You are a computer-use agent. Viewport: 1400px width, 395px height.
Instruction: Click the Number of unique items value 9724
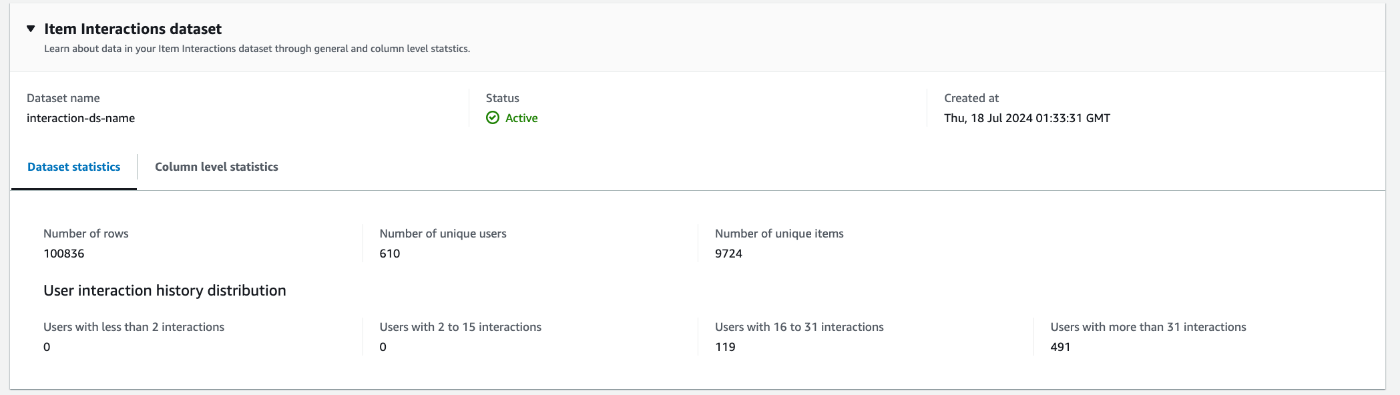click(x=729, y=253)
